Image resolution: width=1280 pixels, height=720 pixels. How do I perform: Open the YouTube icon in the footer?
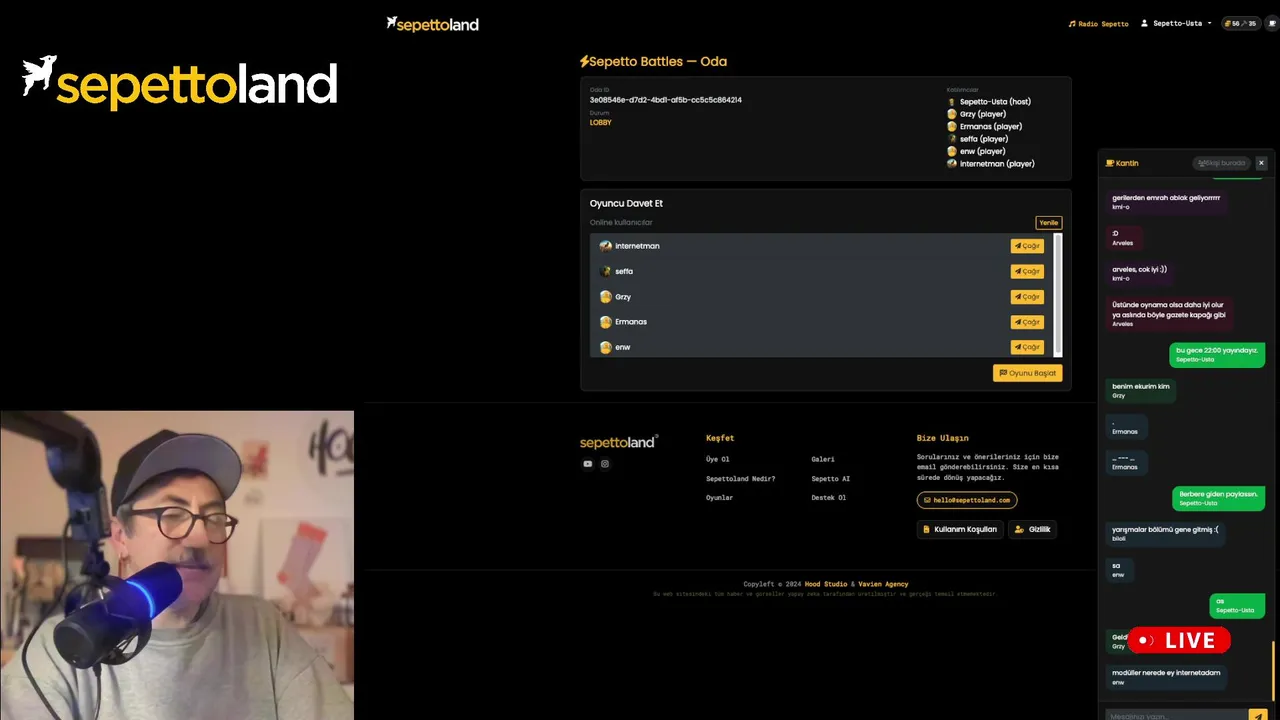point(588,464)
